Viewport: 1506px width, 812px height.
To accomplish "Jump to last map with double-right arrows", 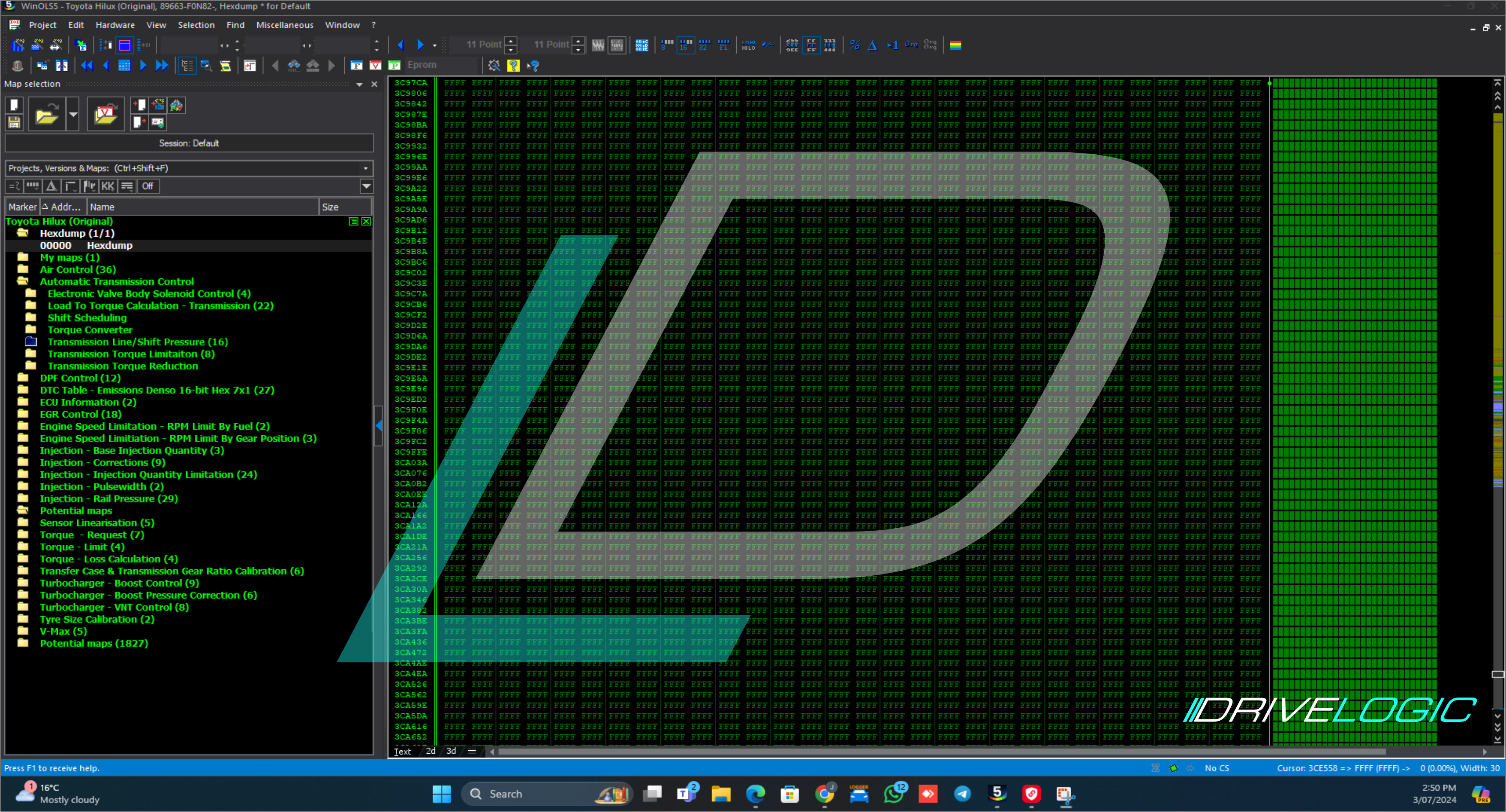I will [x=162, y=66].
